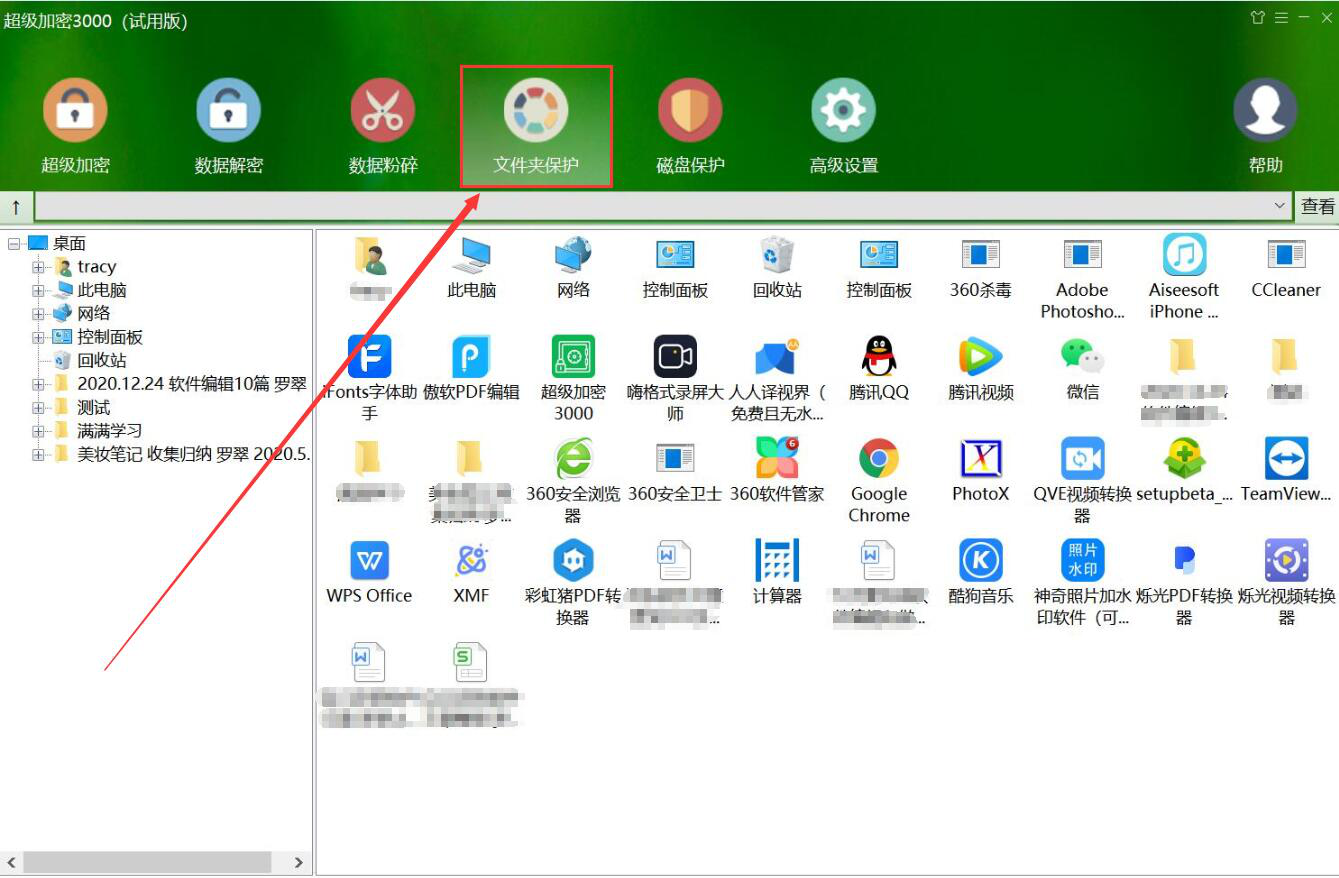Expand the 控制面板 node in the folder tree

click(38, 337)
